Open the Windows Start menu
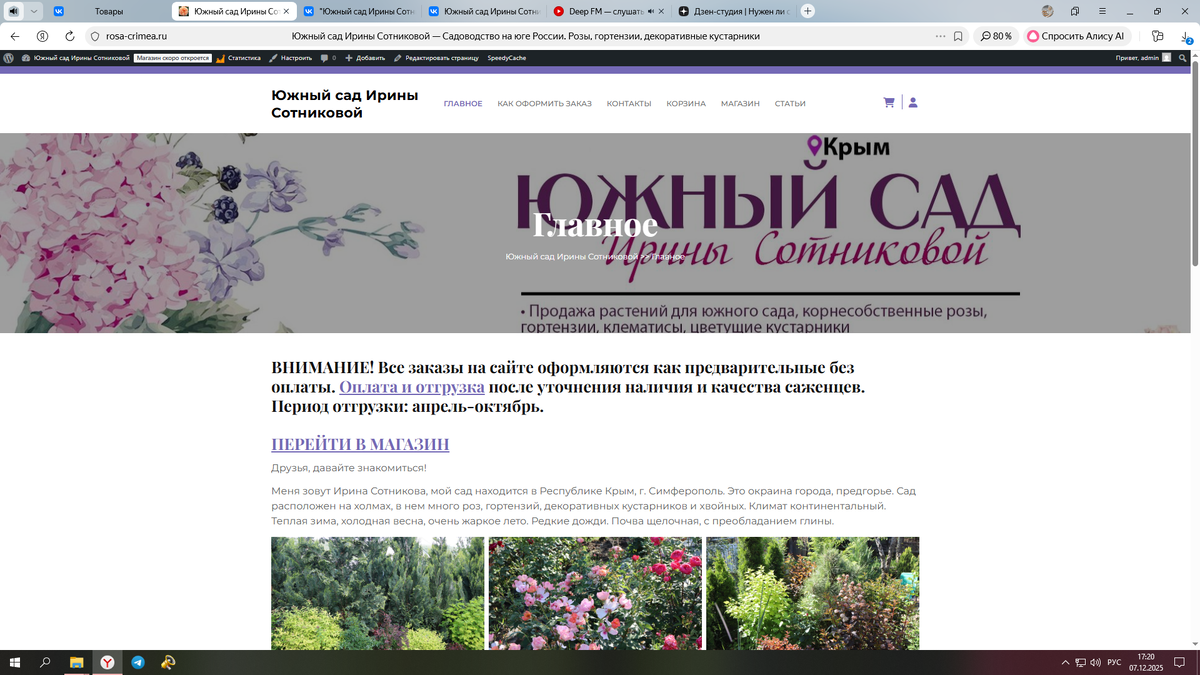This screenshot has height=675, width=1200. 15,662
